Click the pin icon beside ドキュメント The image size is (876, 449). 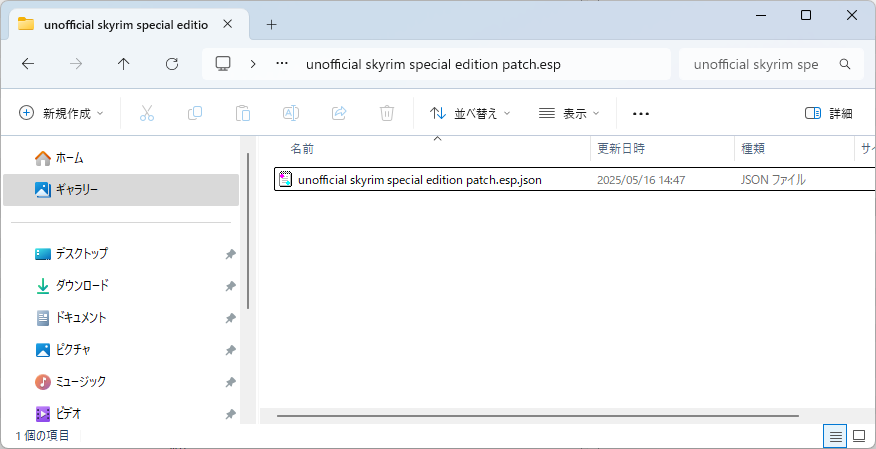(230, 318)
